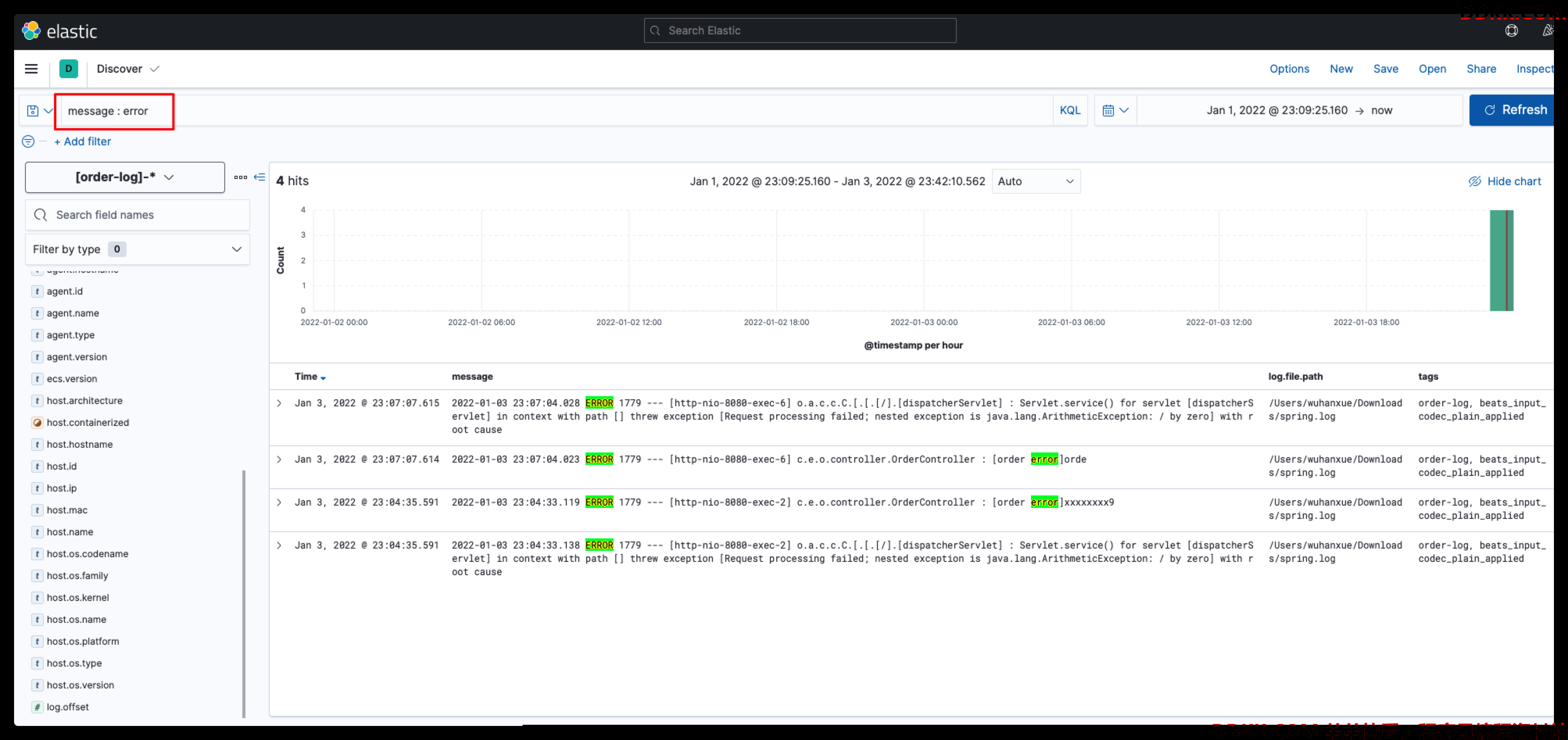The width and height of the screenshot is (1568, 740).
Task: Open the Save menu item
Action: (x=1385, y=69)
